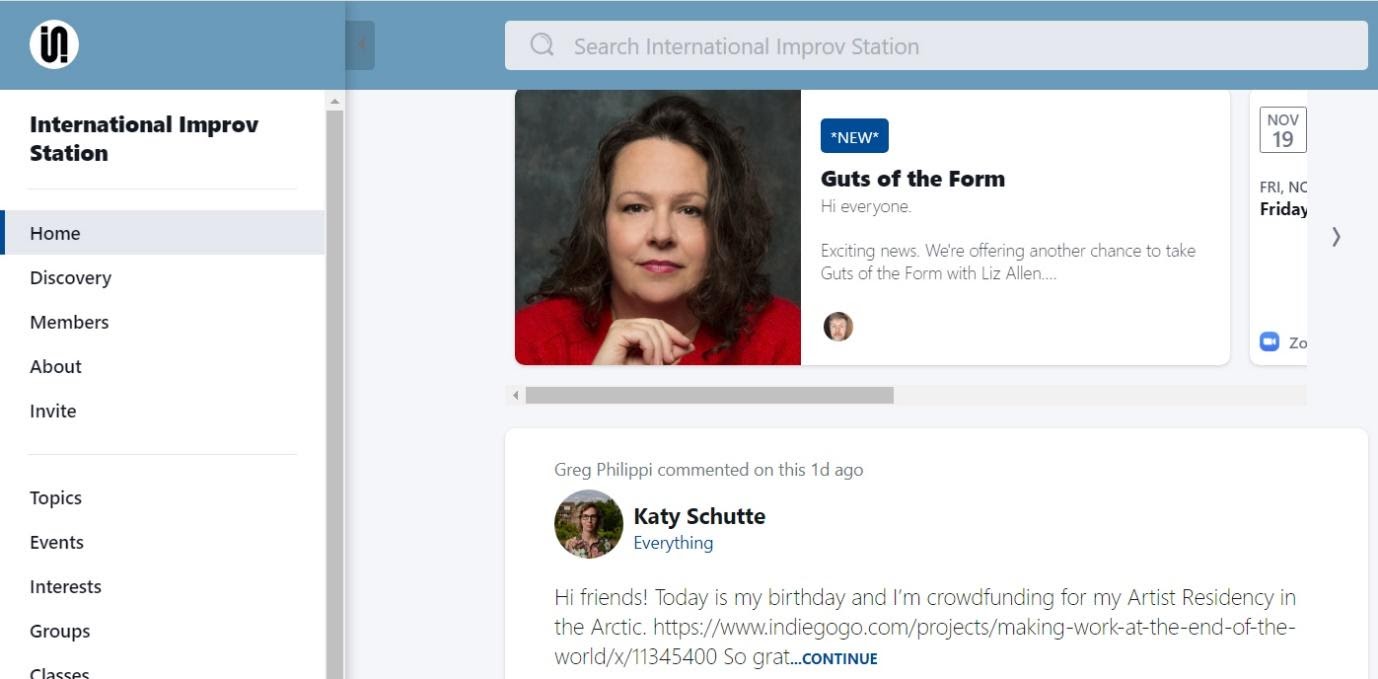
Task: Click the International Improv Station logo
Action: click(54, 45)
